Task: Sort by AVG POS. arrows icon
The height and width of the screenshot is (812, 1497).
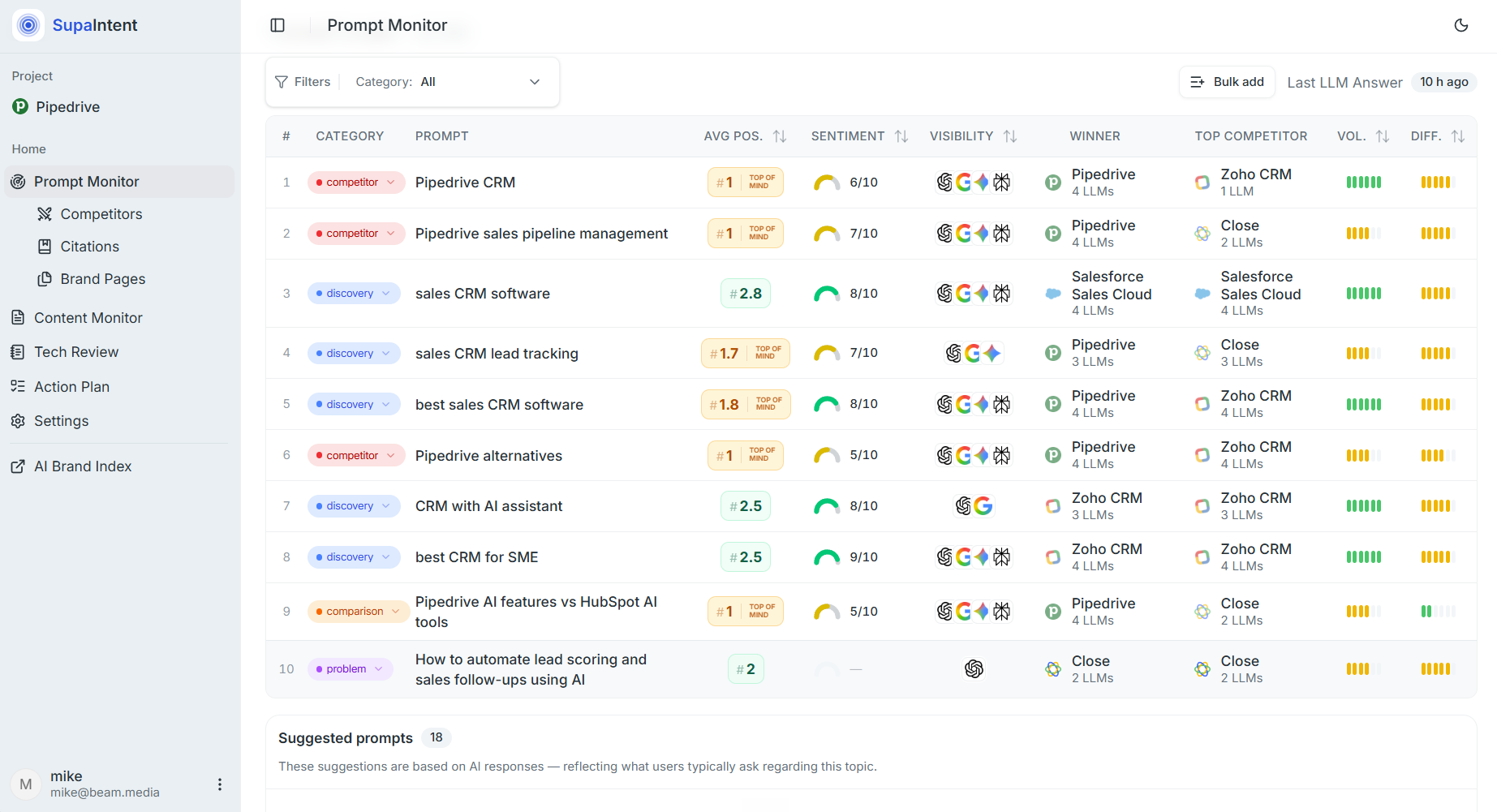Action: pyautogui.click(x=780, y=136)
